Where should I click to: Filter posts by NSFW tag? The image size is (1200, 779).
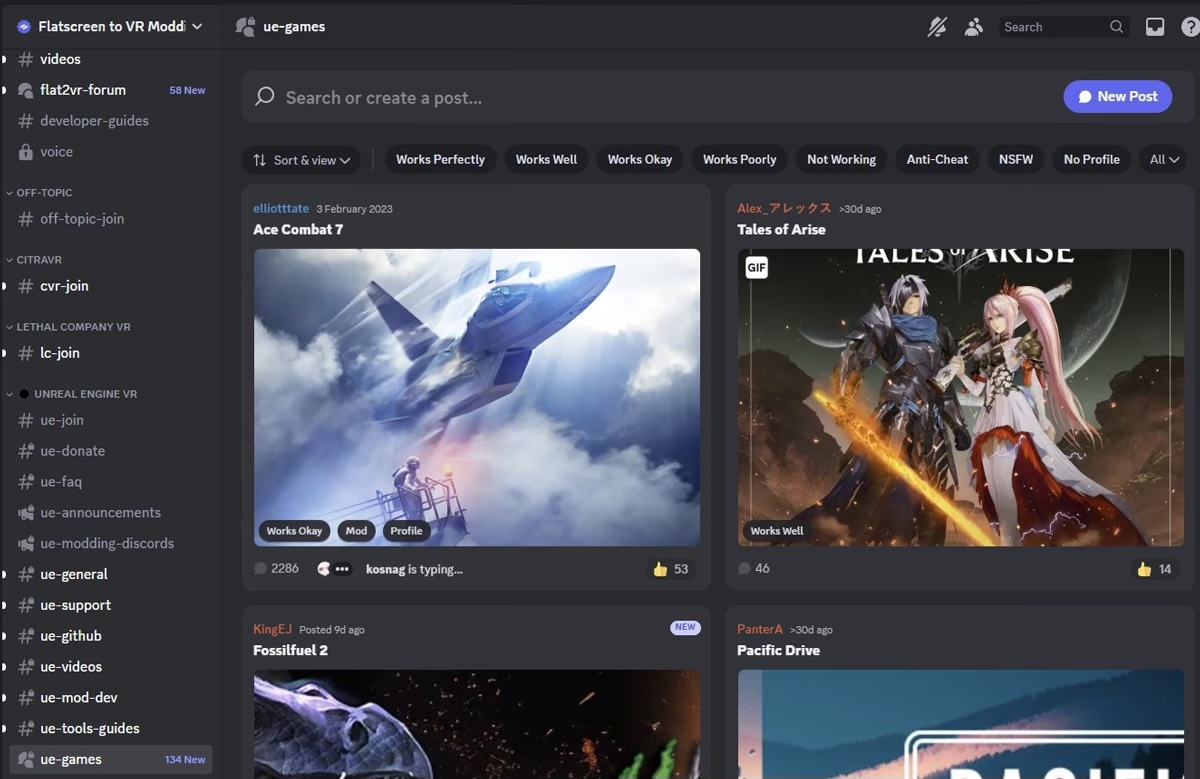[x=1015, y=160]
